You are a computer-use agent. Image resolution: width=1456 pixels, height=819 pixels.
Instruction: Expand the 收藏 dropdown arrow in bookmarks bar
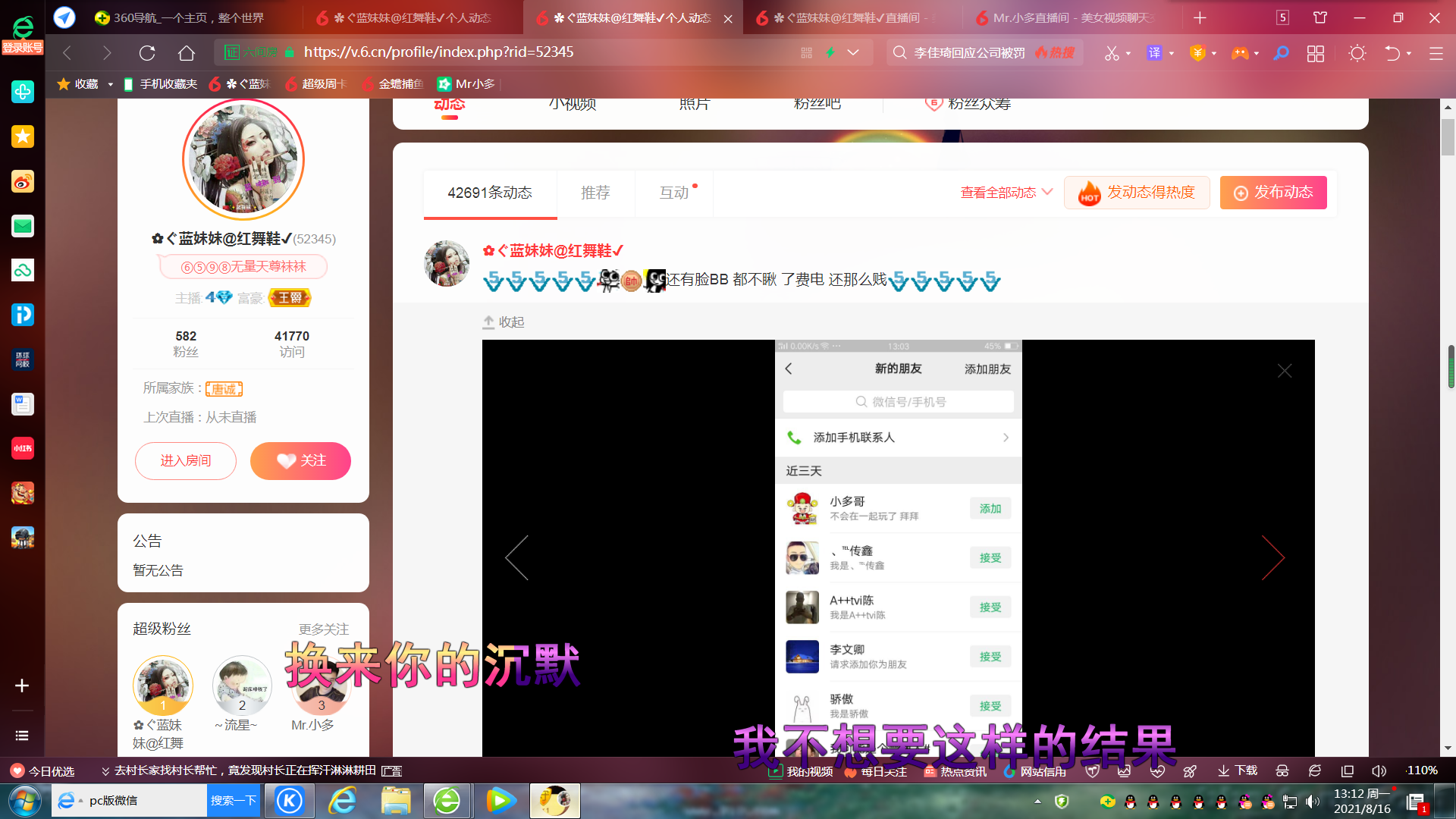click(x=111, y=84)
